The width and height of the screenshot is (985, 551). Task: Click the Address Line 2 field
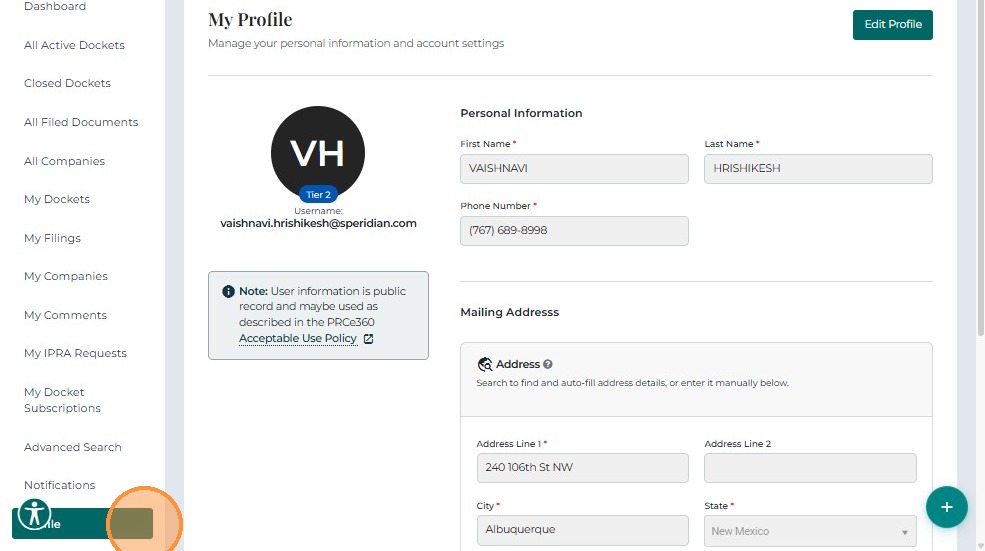[x=810, y=468]
